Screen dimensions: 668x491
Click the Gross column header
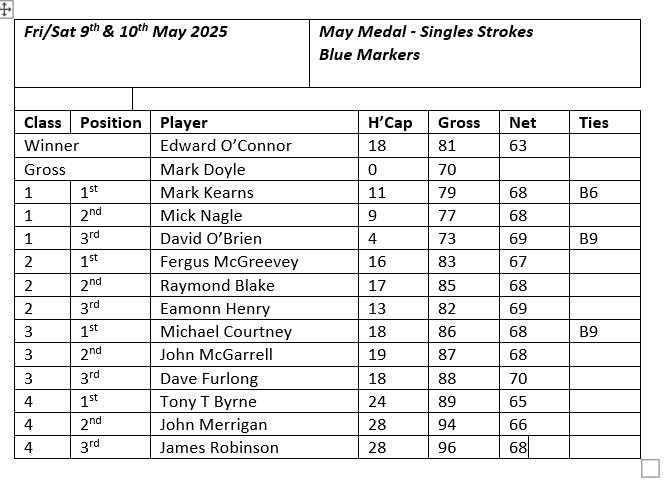point(459,122)
